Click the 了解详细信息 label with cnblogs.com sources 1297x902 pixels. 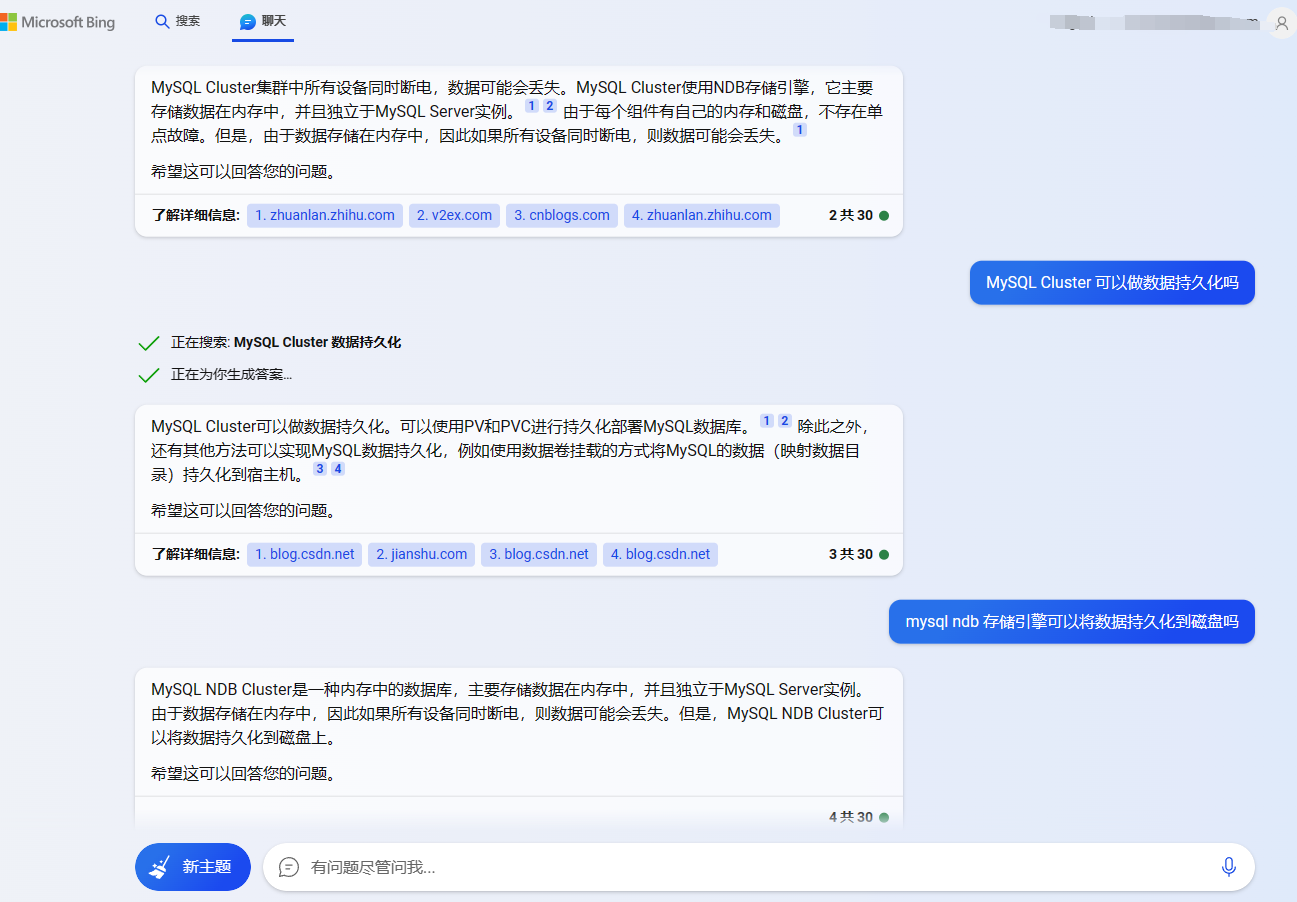pos(196,215)
